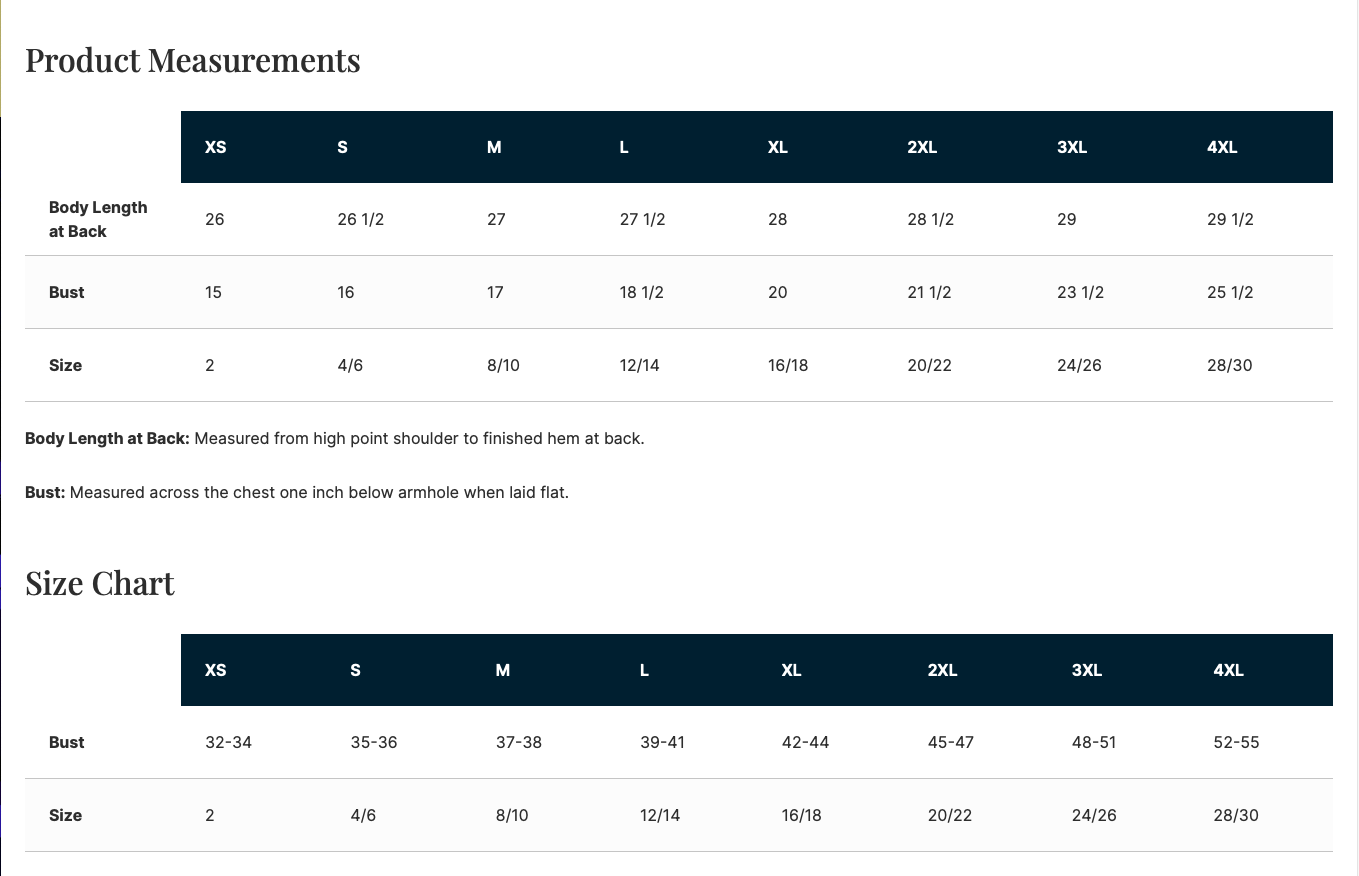This screenshot has height=876, width=1359.
Task: Click the Product Measurements heading
Action: point(192,60)
